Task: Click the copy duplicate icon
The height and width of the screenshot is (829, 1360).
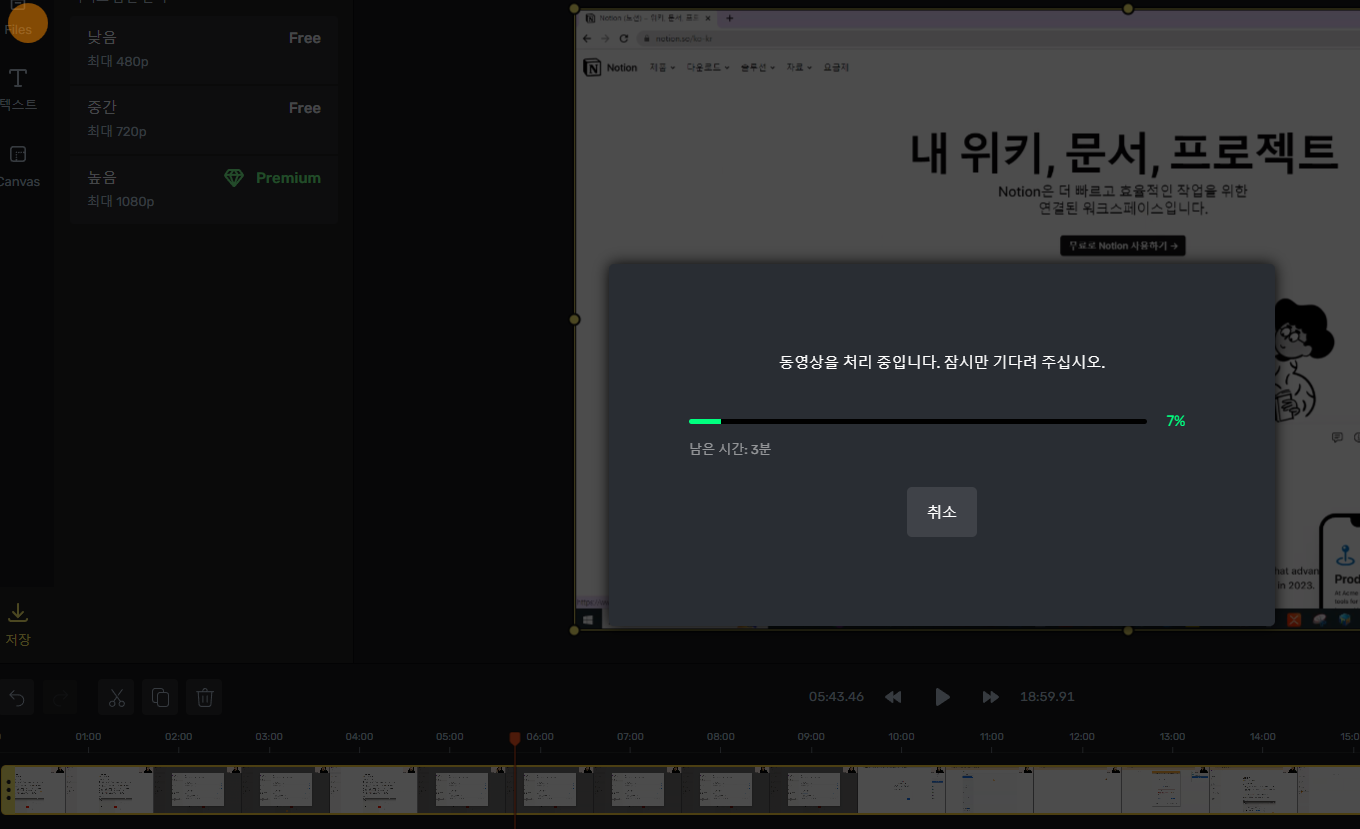Action: (160, 697)
